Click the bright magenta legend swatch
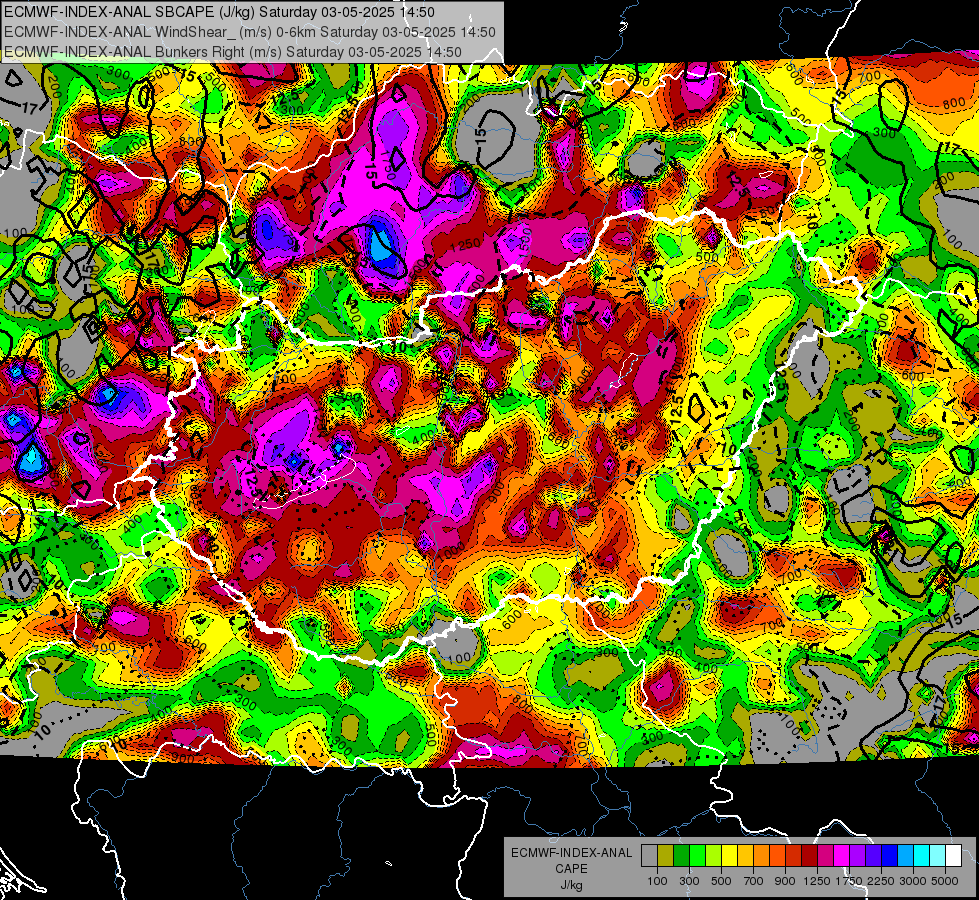The image size is (979, 900). pos(842,856)
